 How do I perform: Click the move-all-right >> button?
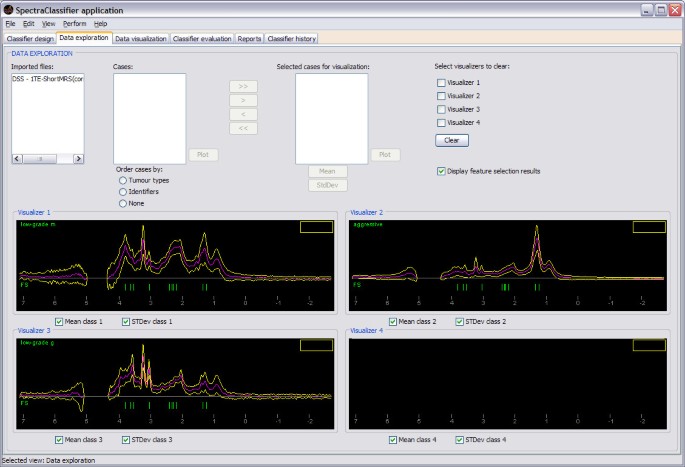pos(245,87)
